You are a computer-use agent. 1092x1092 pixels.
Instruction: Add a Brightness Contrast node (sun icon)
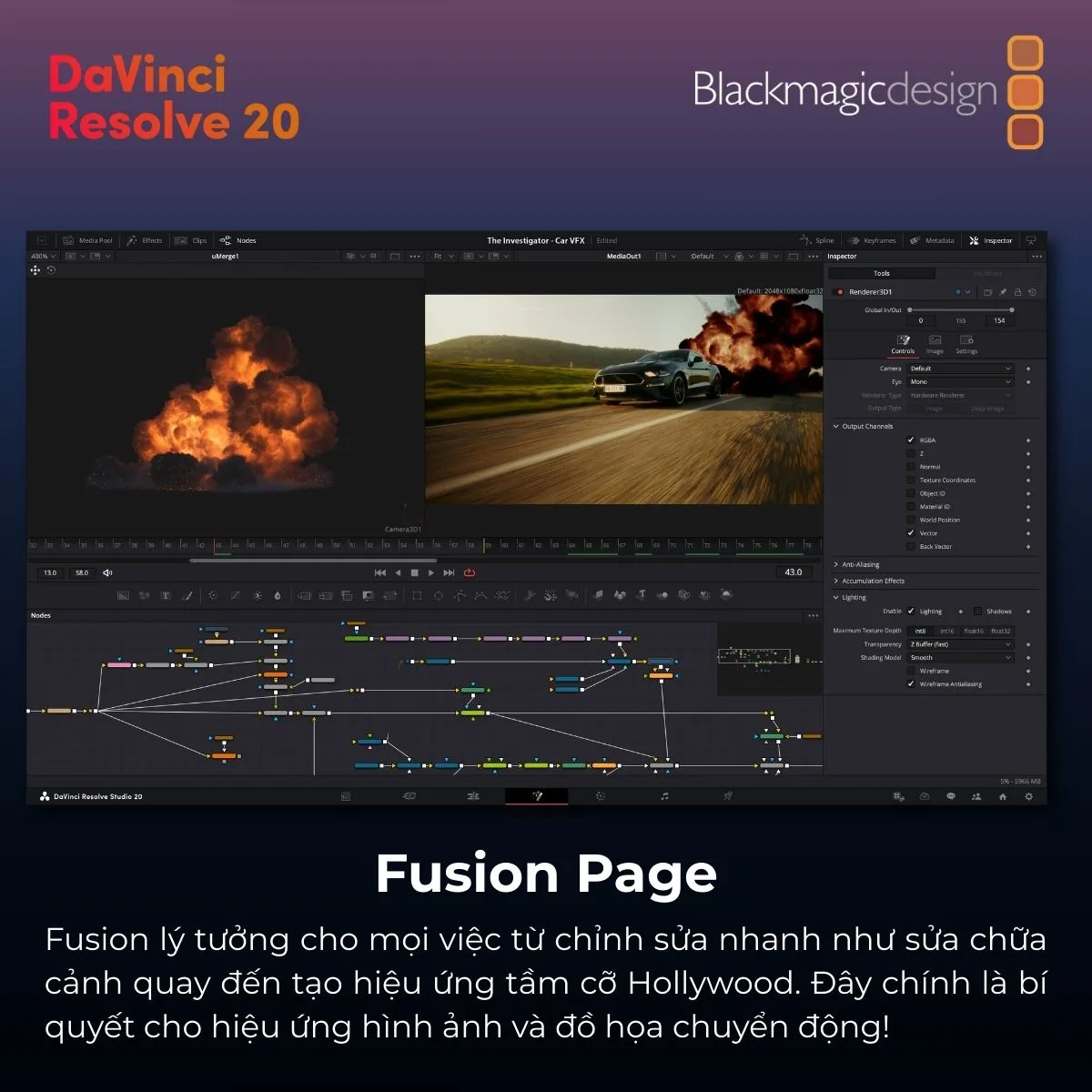coord(258,595)
